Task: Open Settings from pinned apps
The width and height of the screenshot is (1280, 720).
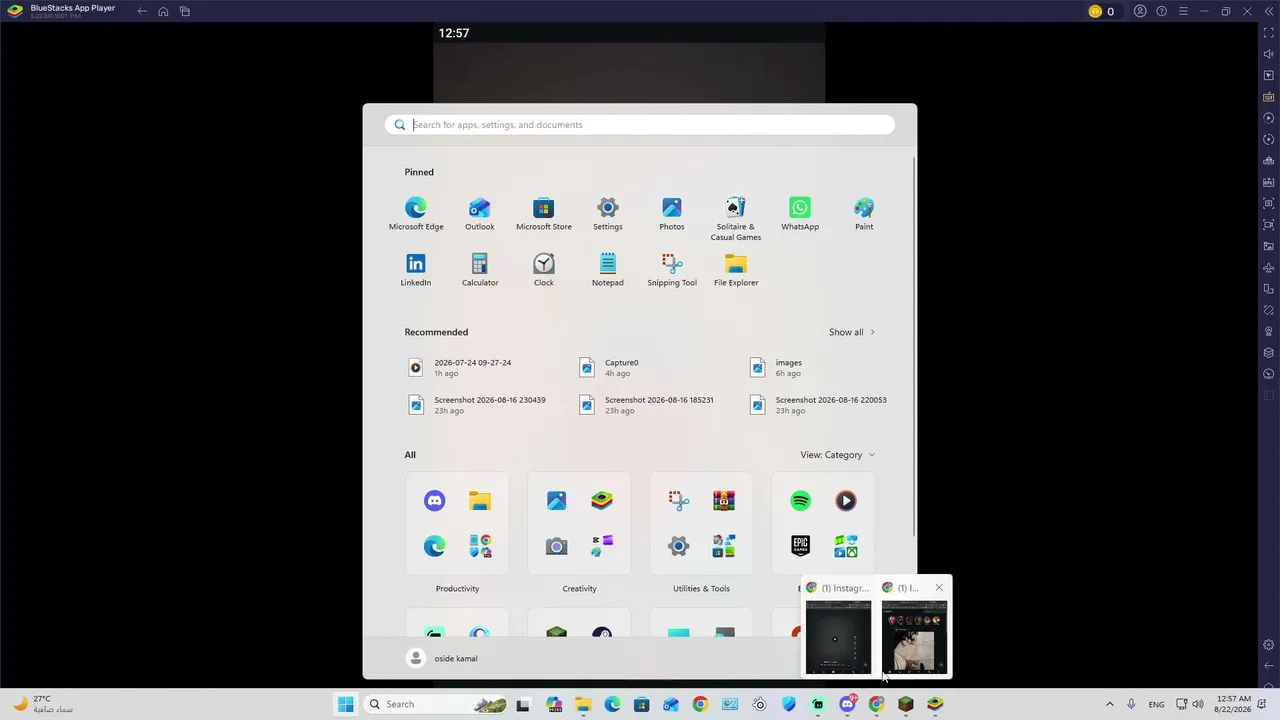Action: pos(608,214)
